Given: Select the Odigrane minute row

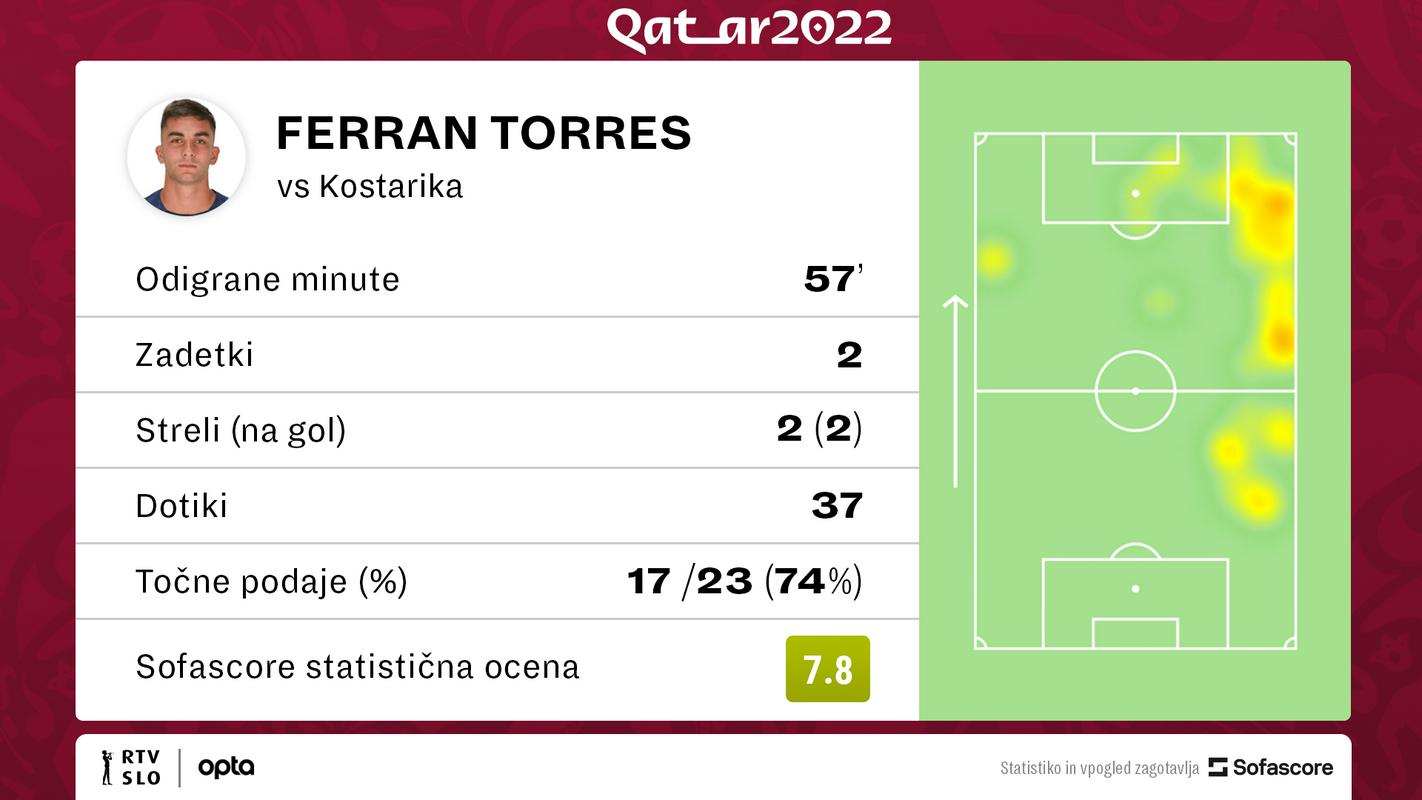Looking at the screenshot, I should tap(497, 279).
